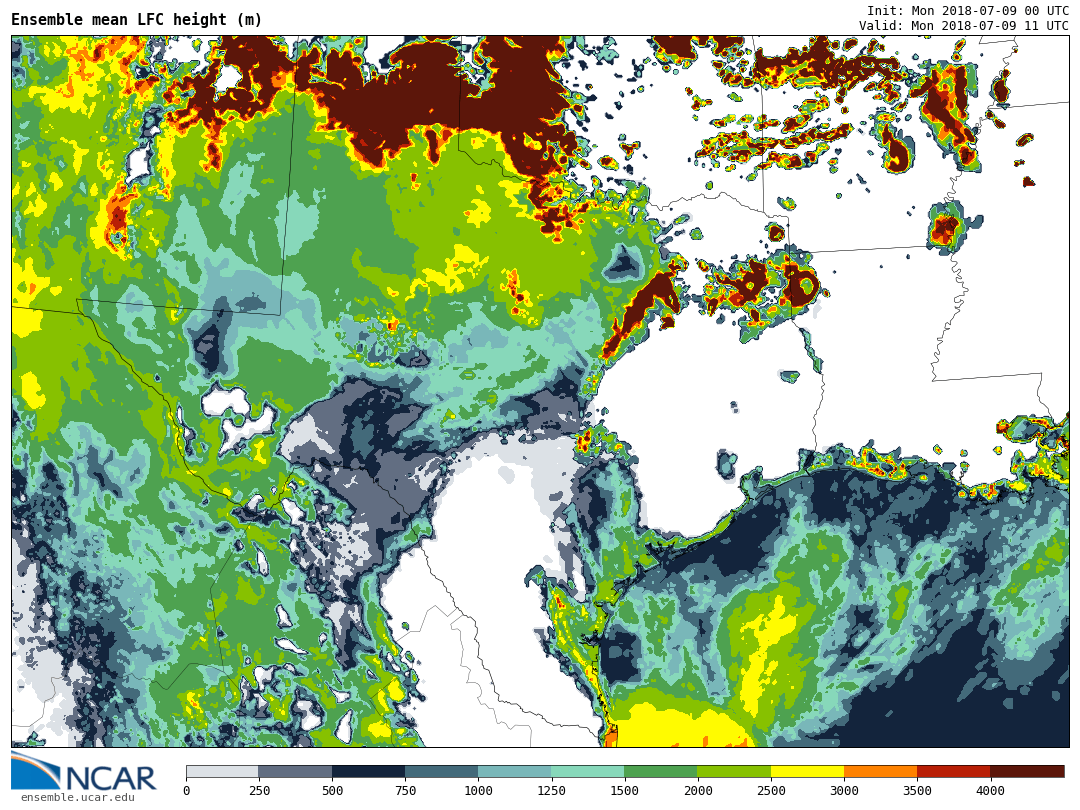This screenshot has height=810, width=1080.
Task: Click the 1000–1250 teal colorbar segment
Action: tap(515, 772)
